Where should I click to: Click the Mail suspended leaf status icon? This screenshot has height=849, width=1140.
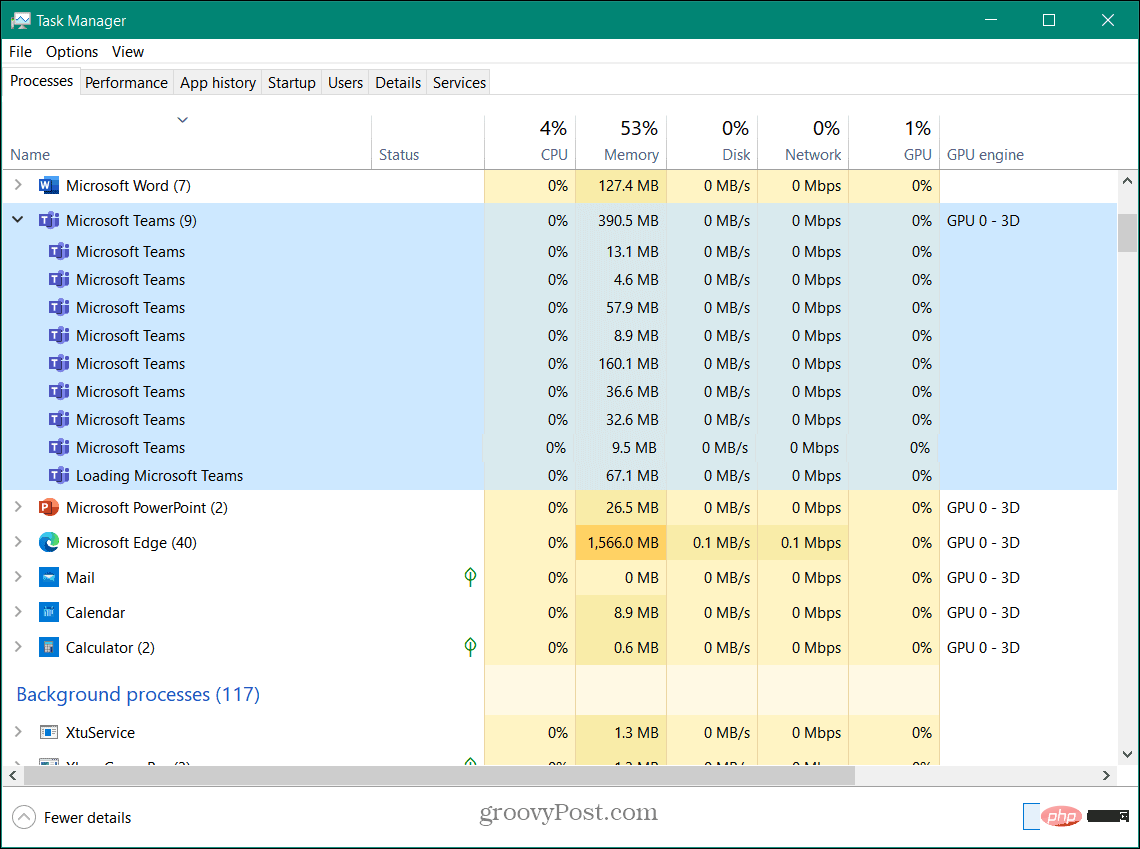click(470, 577)
